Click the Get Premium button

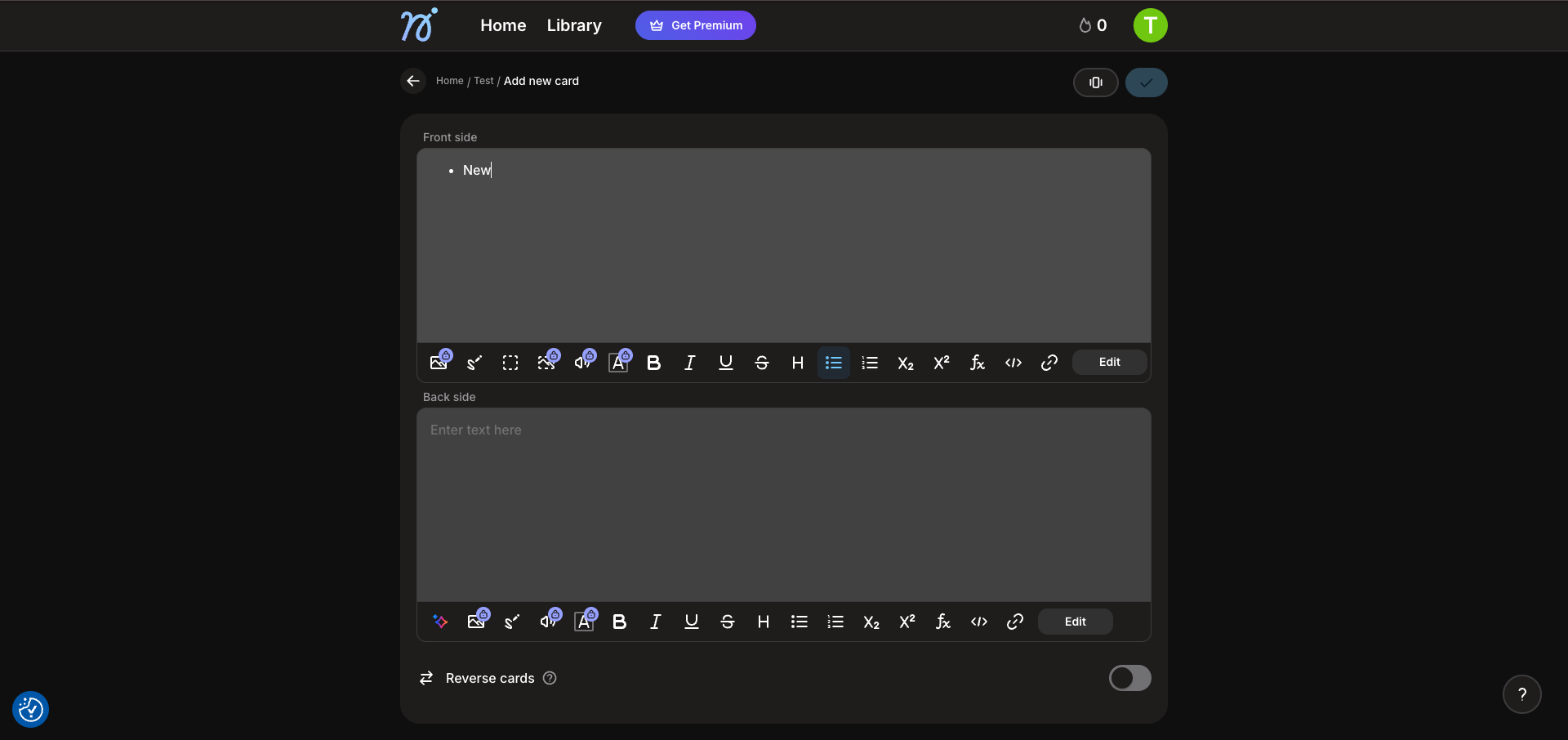point(695,25)
